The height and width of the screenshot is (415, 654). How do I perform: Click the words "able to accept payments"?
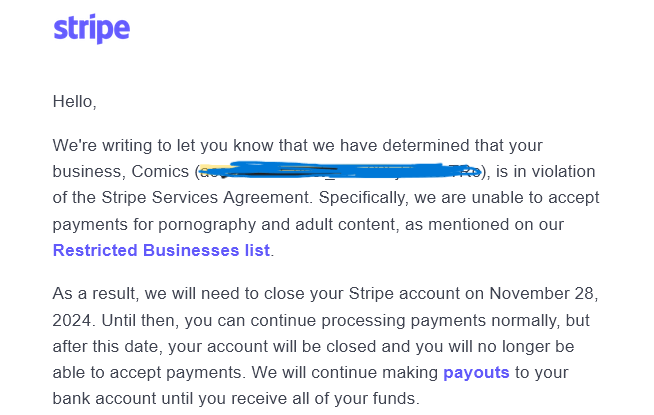coord(142,372)
